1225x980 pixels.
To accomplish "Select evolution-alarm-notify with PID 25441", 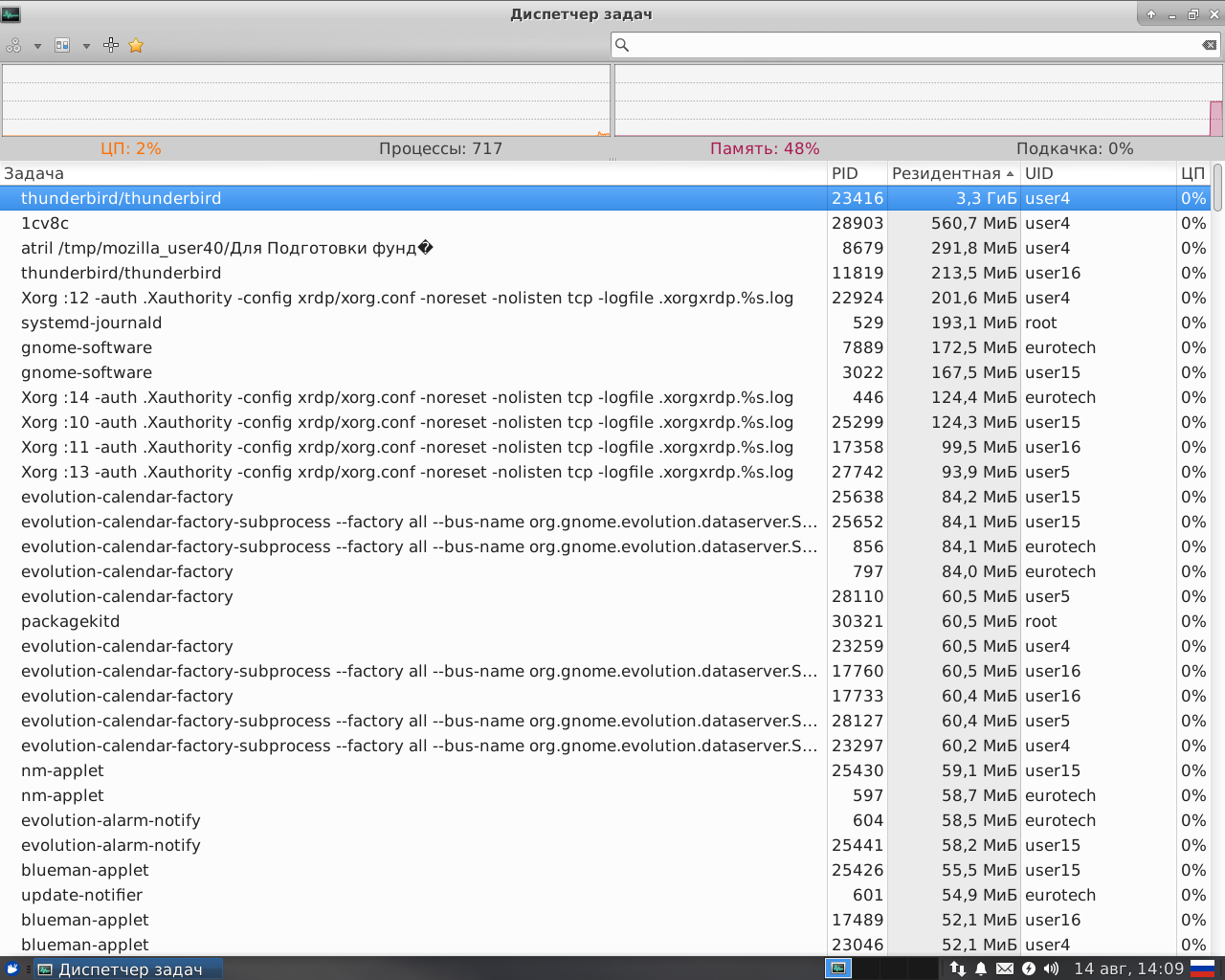I will click(x=605, y=845).
